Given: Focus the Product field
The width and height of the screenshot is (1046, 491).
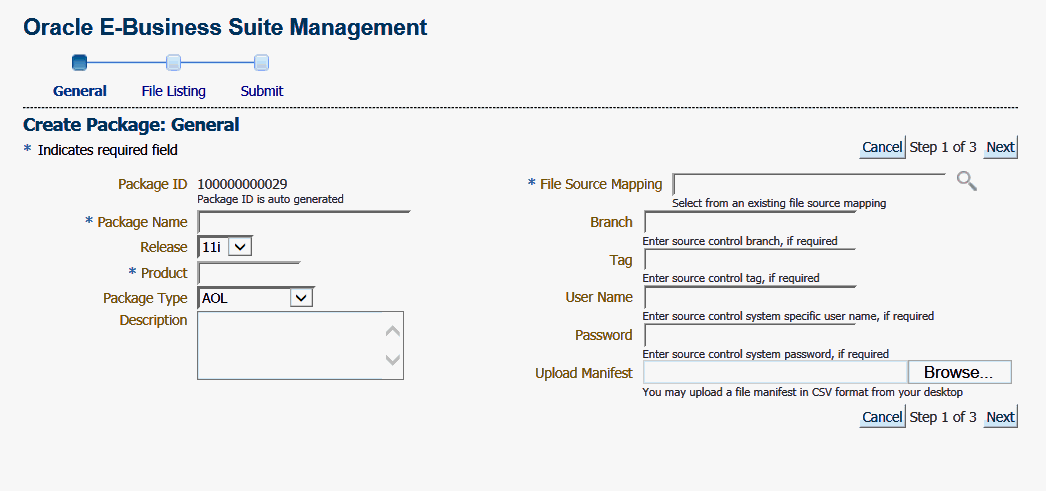Looking at the screenshot, I should point(249,273).
